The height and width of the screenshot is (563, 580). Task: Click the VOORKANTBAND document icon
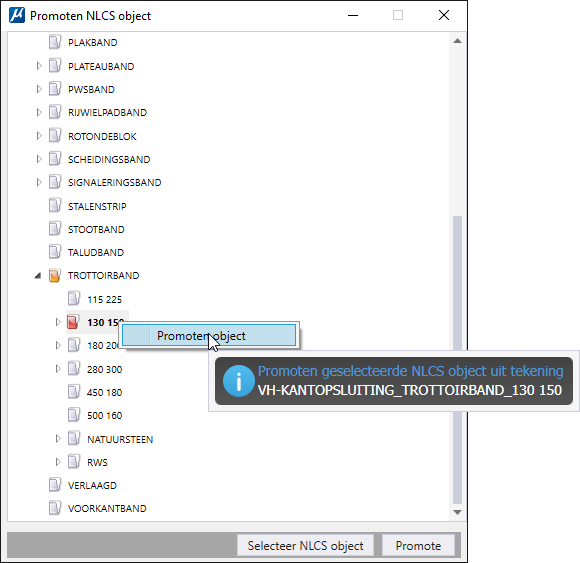54,508
